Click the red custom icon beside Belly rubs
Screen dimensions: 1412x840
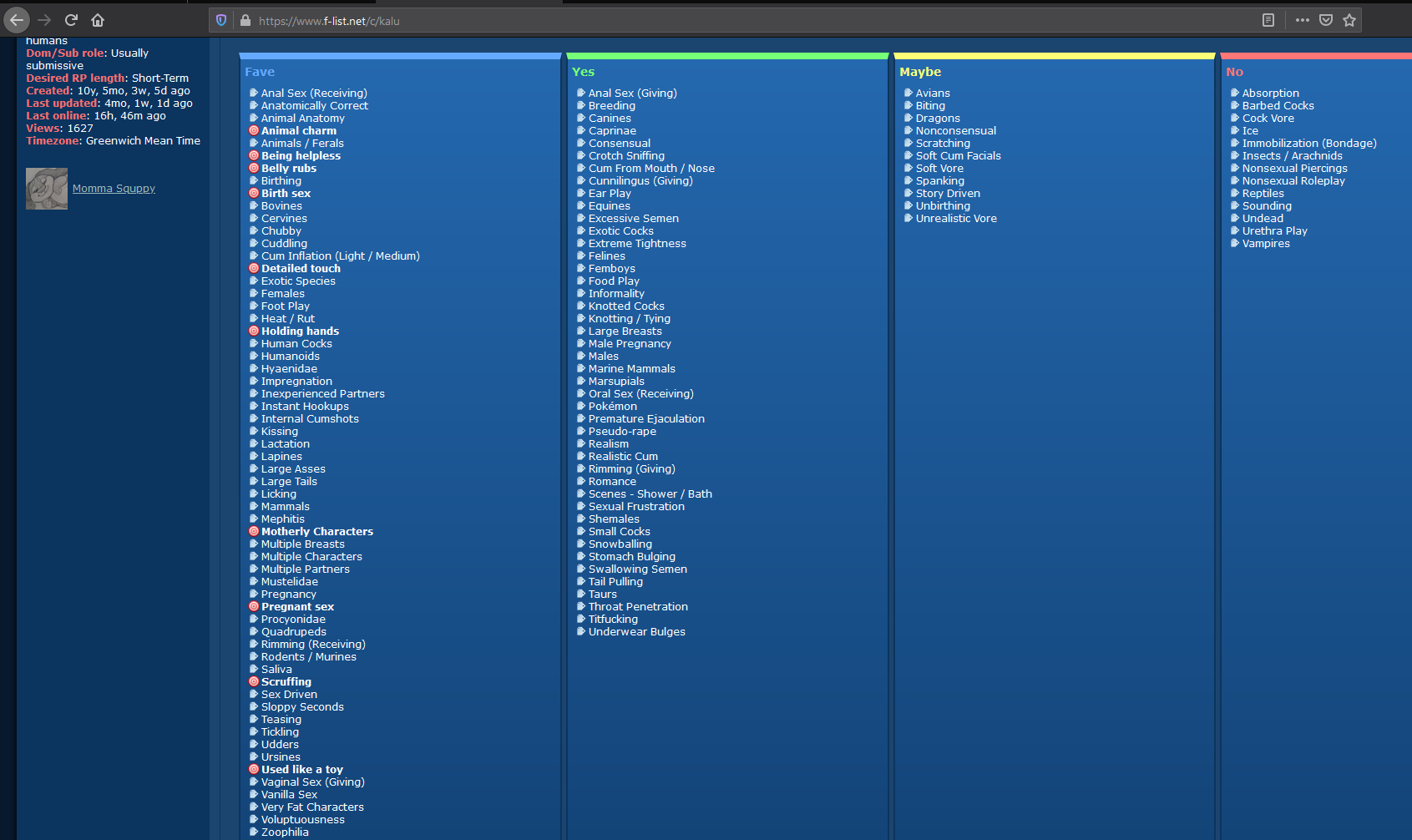point(254,168)
